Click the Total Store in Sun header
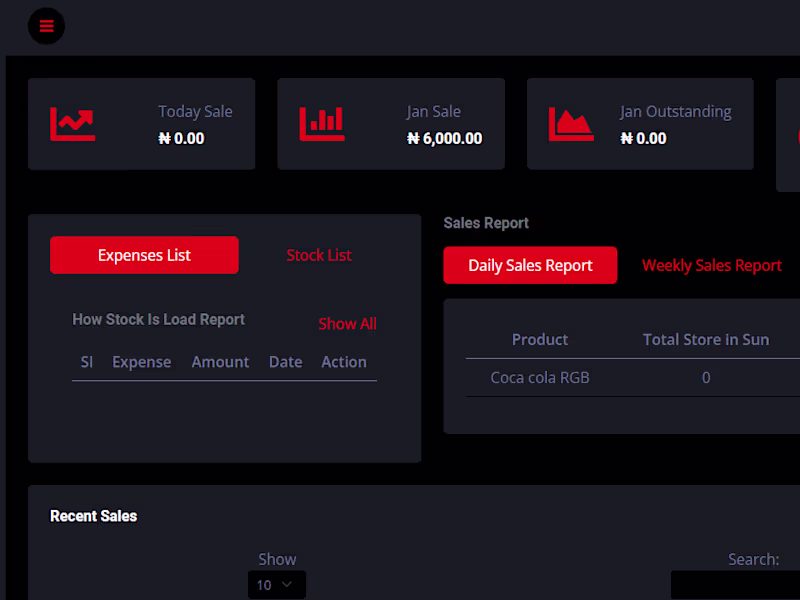 (706, 339)
